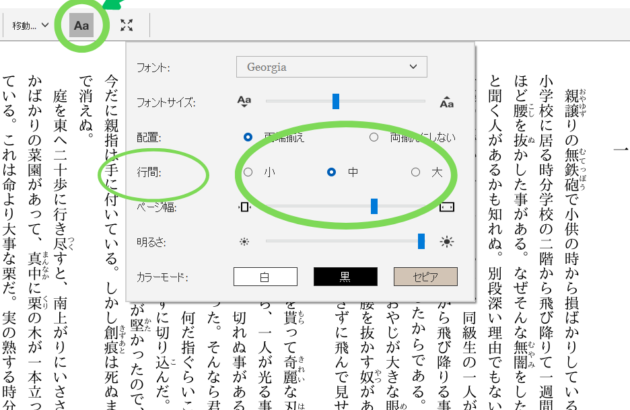
Task: Click the font size slider handle
Action: [x=335, y=101]
